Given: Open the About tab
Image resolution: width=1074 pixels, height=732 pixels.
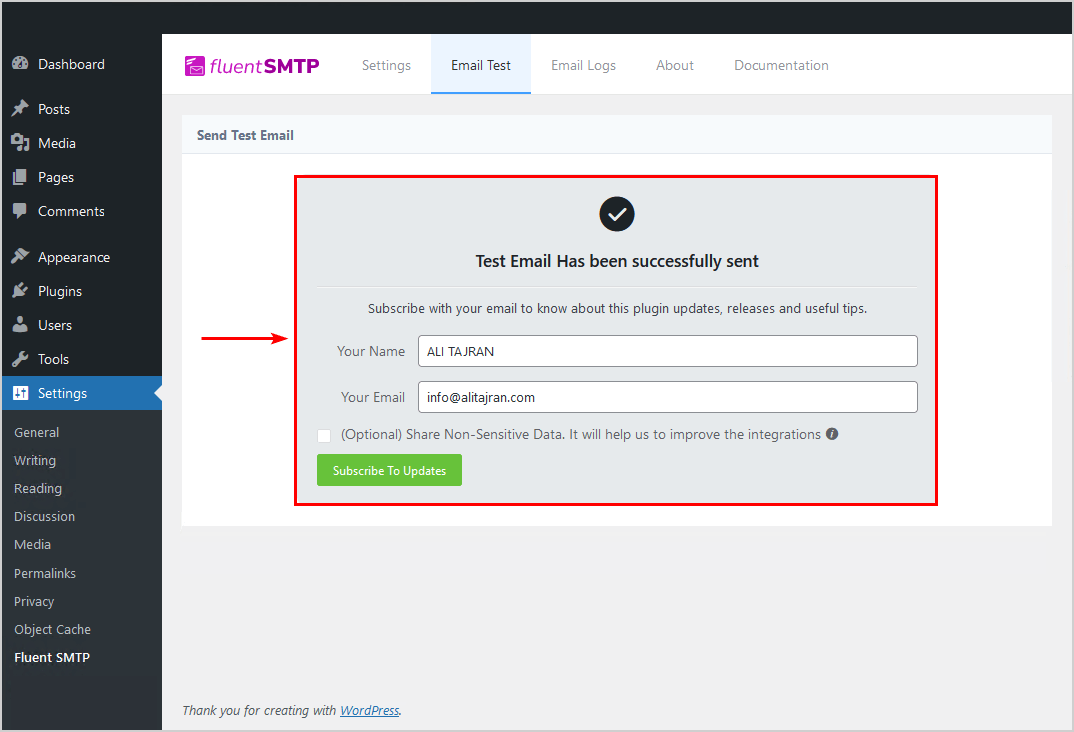Looking at the screenshot, I should pyautogui.click(x=675, y=65).
